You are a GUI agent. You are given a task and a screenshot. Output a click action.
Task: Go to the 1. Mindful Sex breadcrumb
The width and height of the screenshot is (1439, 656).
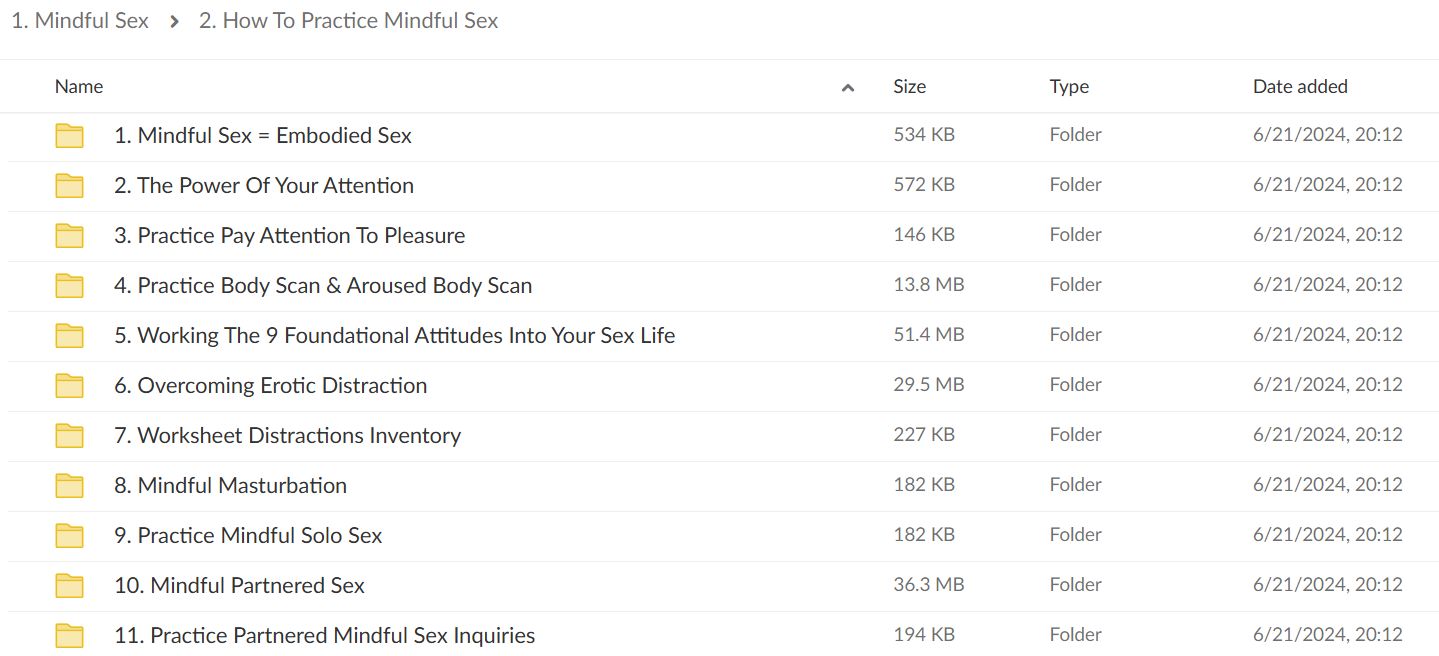[80, 21]
